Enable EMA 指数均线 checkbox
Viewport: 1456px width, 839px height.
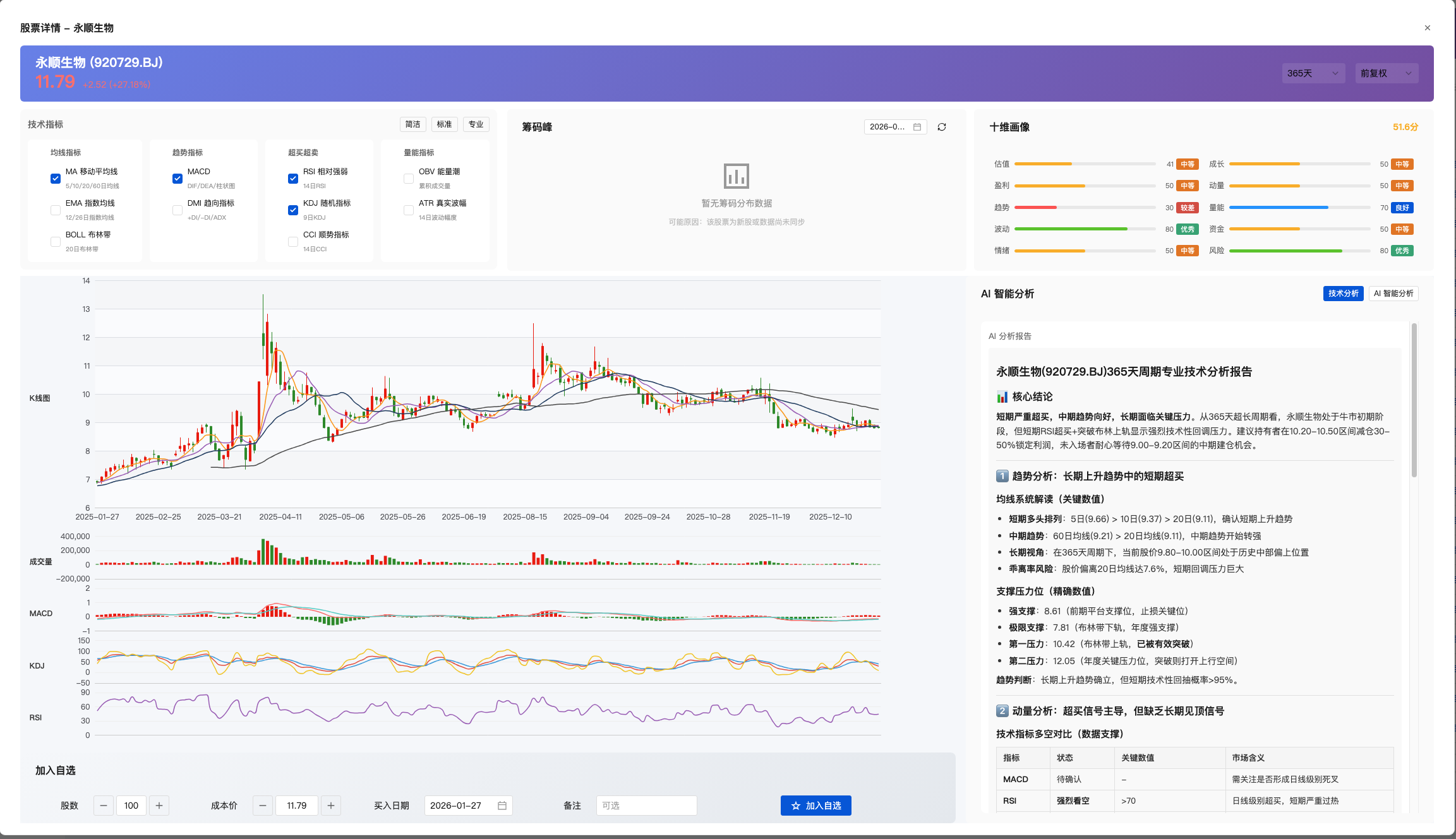[56, 210]
